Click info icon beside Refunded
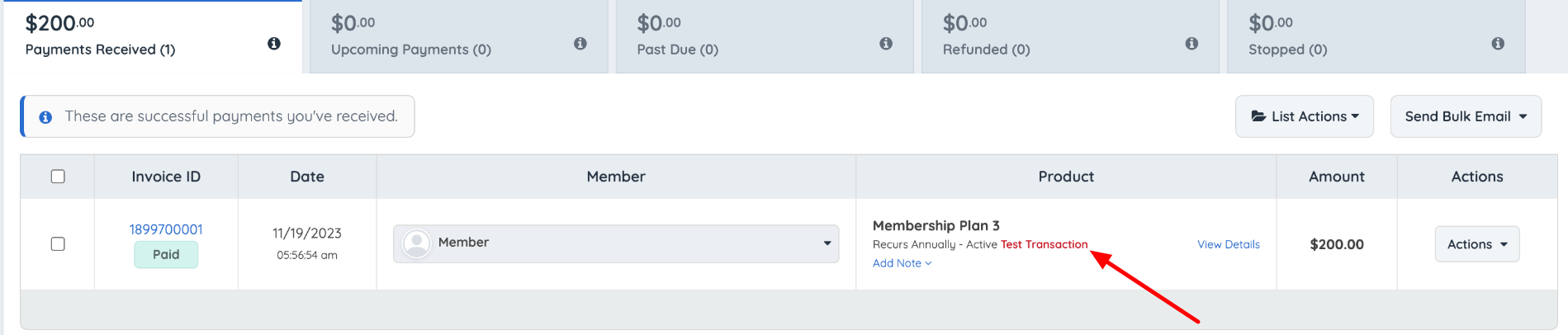This screenshot has height=335, width=1568. [1191, 43]
